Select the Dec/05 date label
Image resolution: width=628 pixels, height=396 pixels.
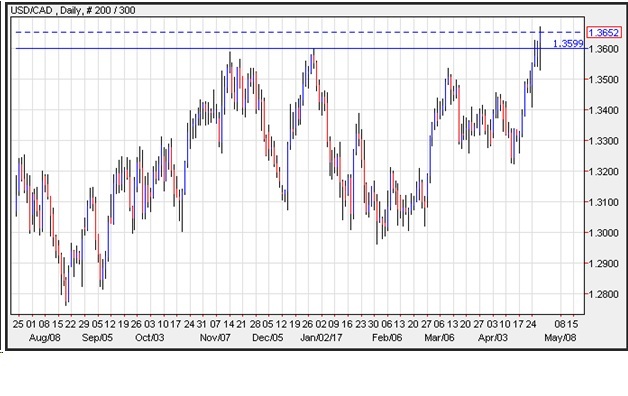[268, 338]
